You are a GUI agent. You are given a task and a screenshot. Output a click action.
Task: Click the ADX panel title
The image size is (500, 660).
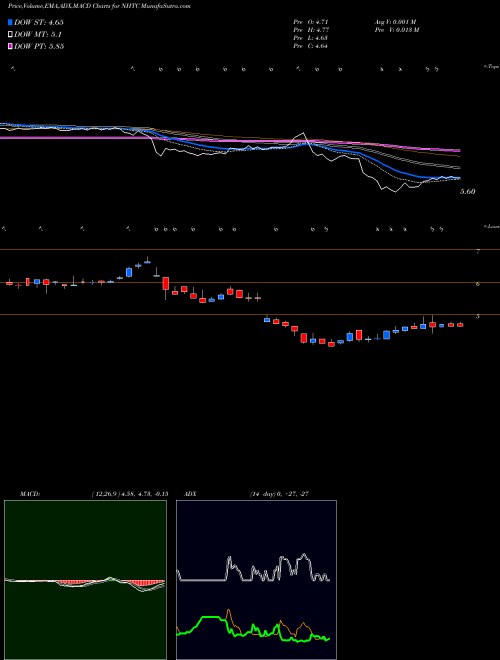192,493
